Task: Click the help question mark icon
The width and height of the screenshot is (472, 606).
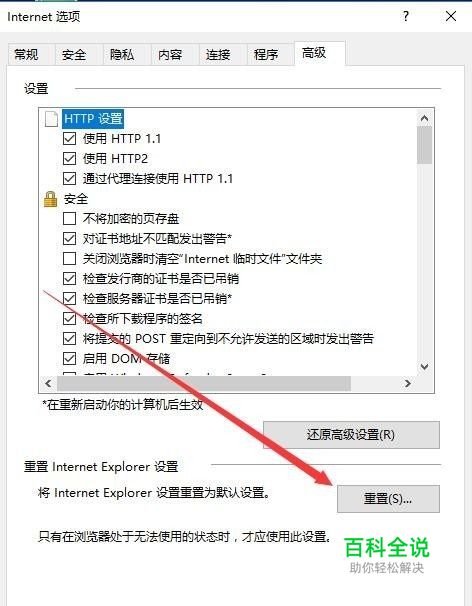Action: (406, 16)
